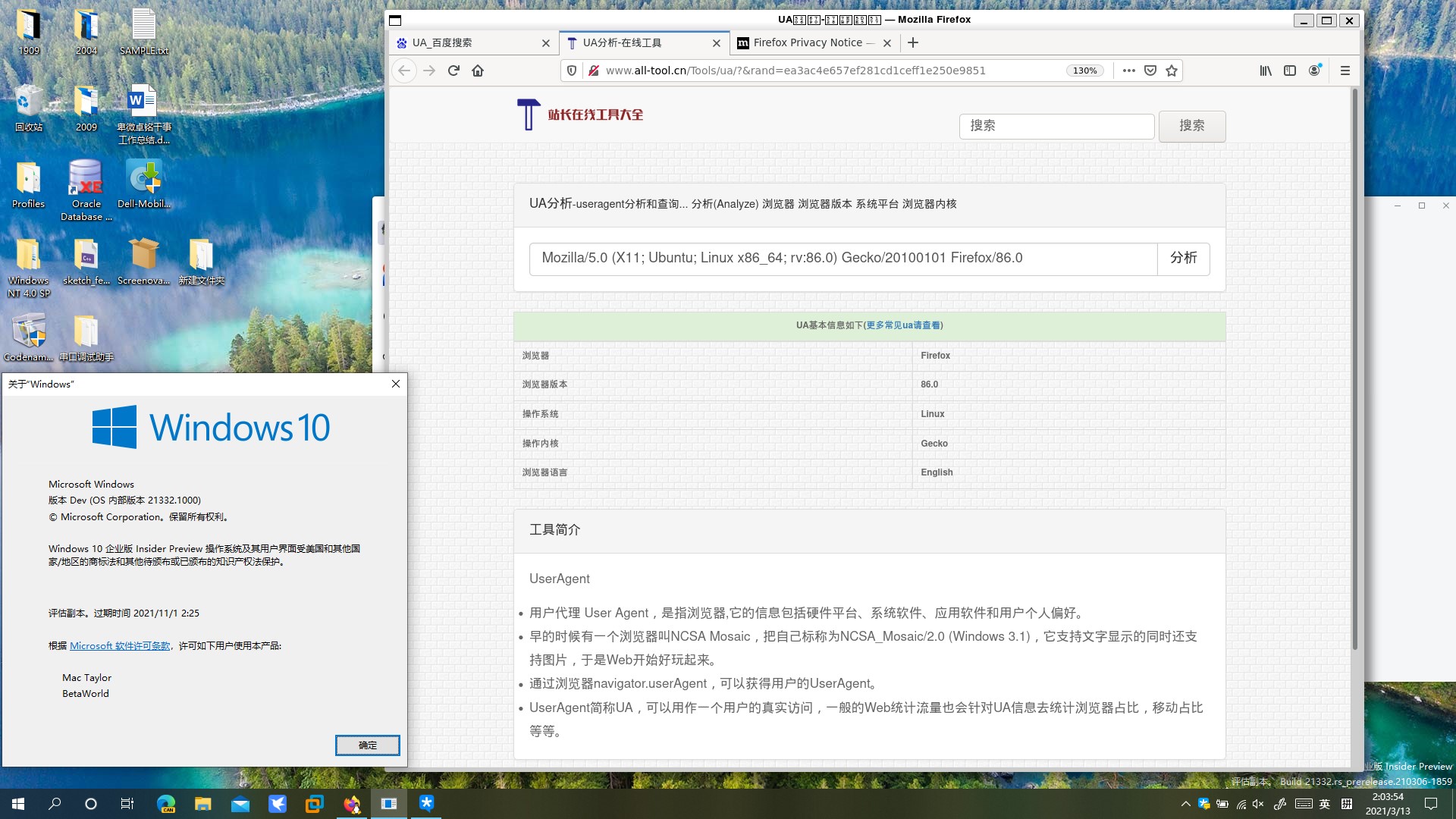
Task: Click the 站长在线工具大全 site logo
Action: [x=580, y=115]
